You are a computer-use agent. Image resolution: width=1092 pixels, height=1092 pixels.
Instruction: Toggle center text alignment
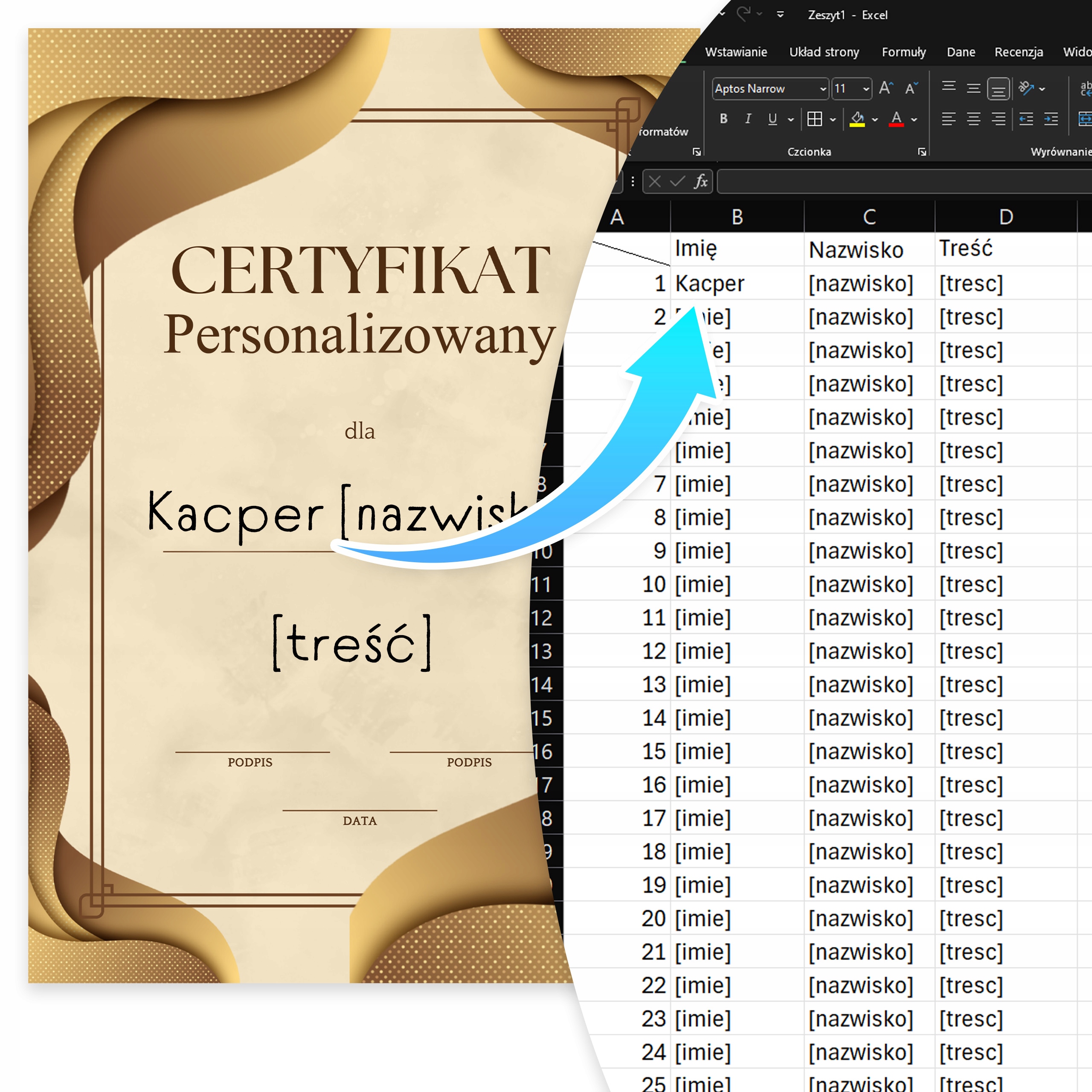pos(973,119)
